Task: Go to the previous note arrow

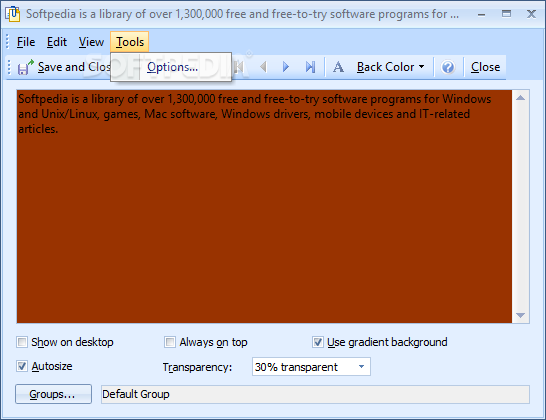Action: (263, 67)
